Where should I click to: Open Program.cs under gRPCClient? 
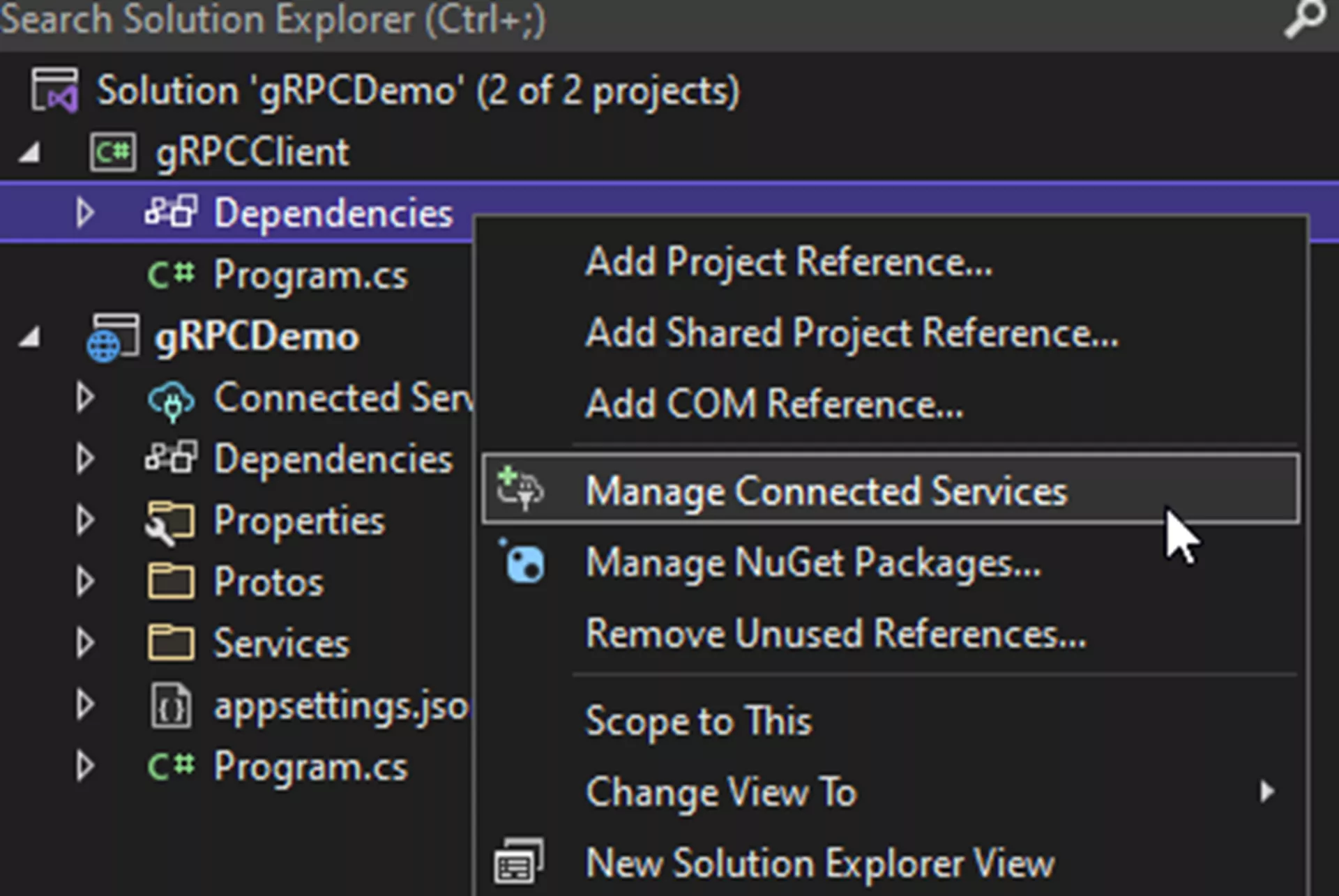310,275
